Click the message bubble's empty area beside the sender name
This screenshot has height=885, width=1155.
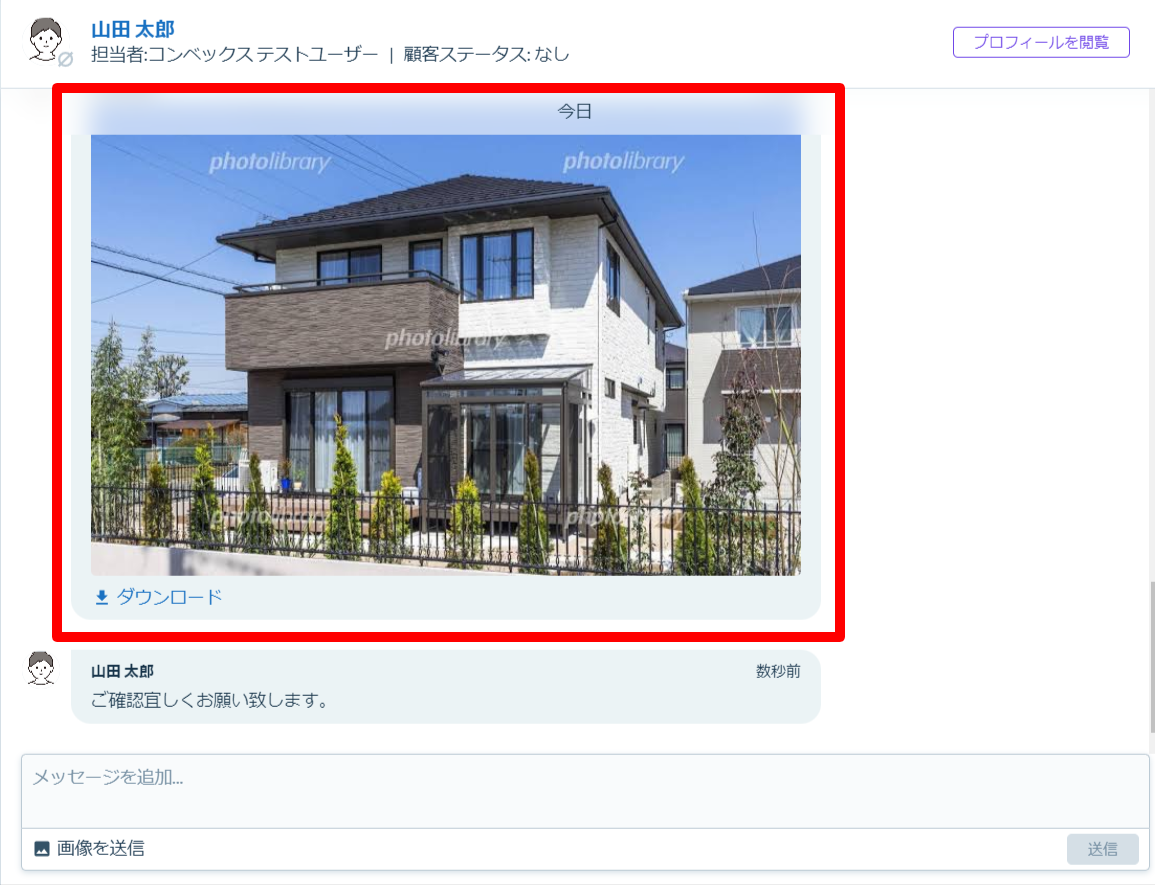[453, 671]
